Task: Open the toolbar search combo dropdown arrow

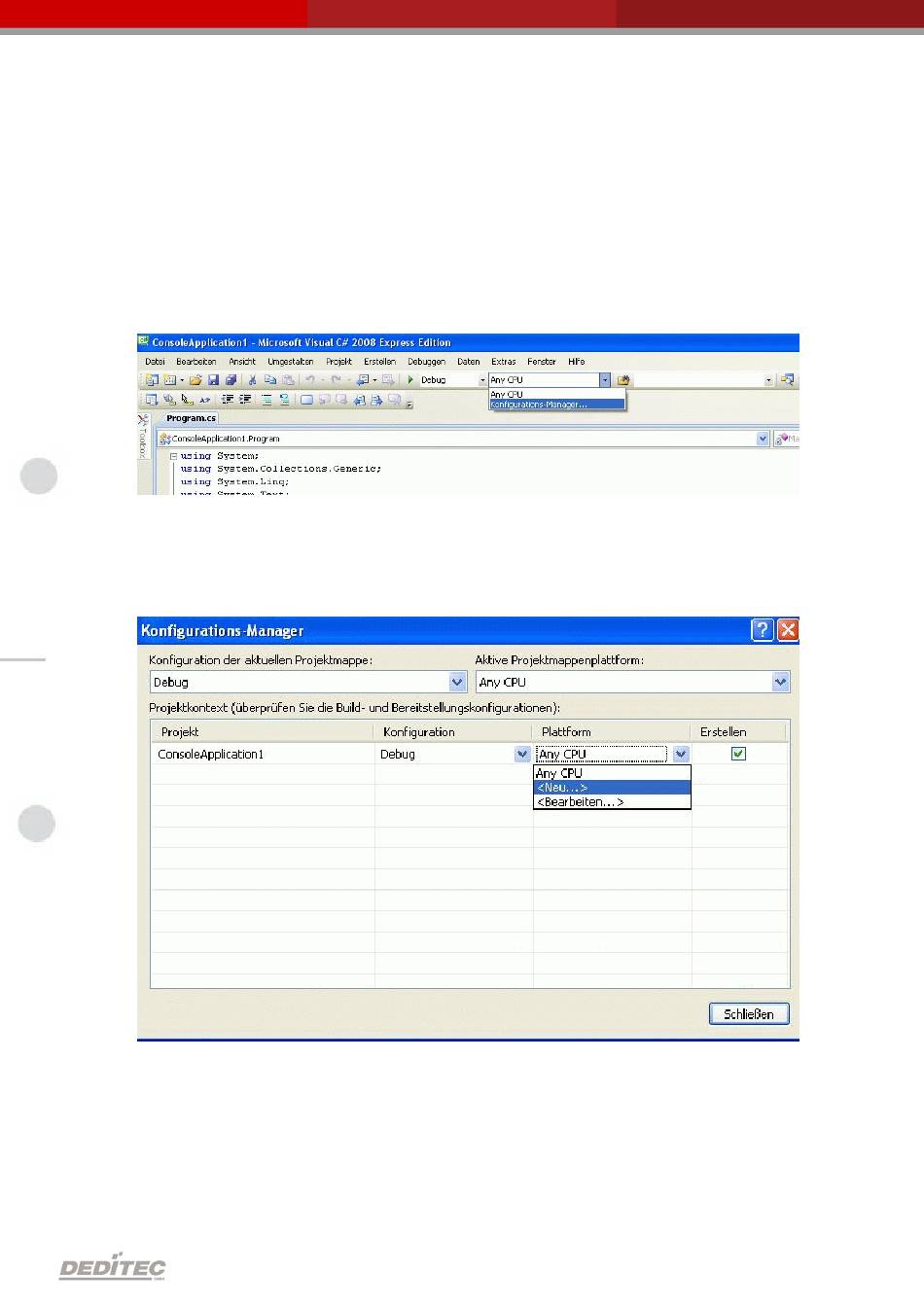Action: click(768, 380)
